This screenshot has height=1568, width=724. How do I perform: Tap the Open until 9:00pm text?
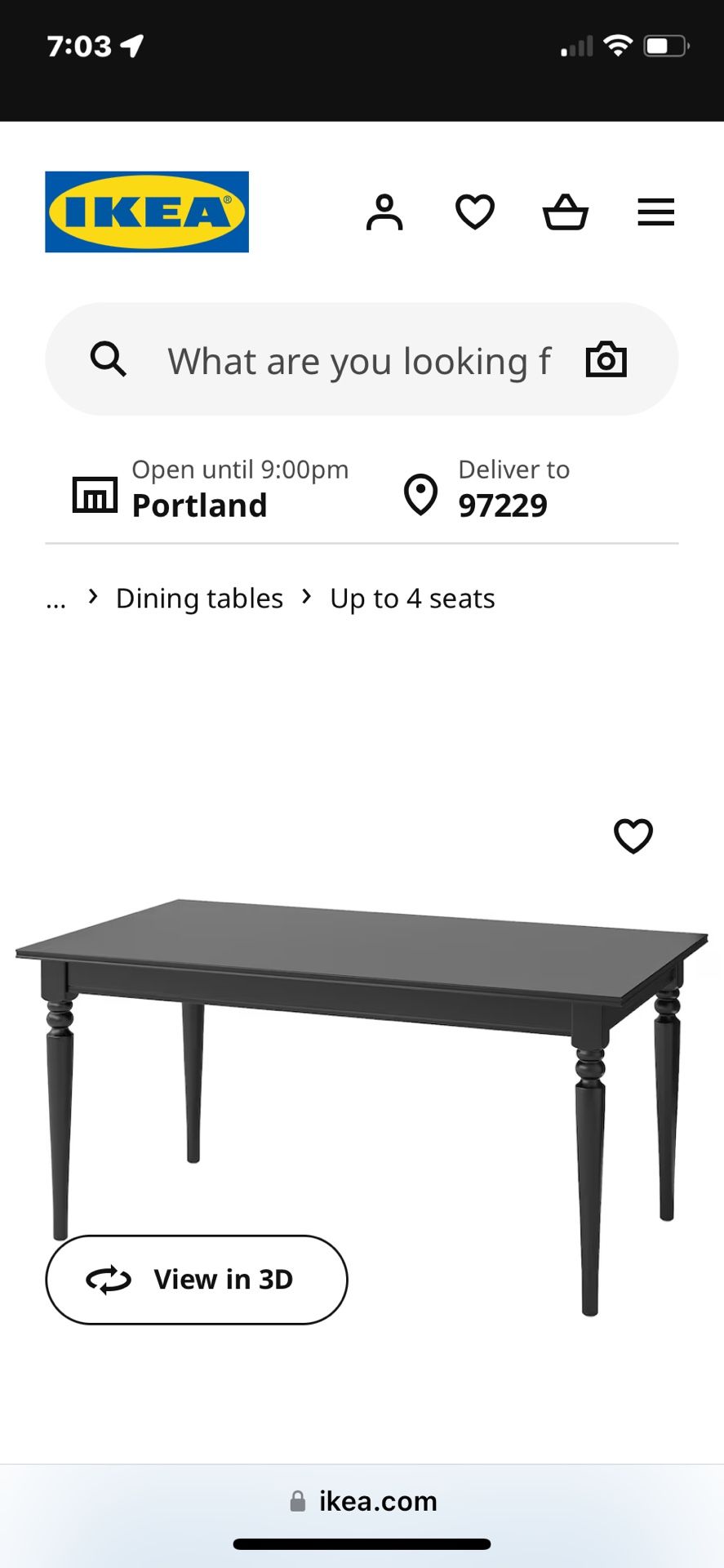coord(240,470)
